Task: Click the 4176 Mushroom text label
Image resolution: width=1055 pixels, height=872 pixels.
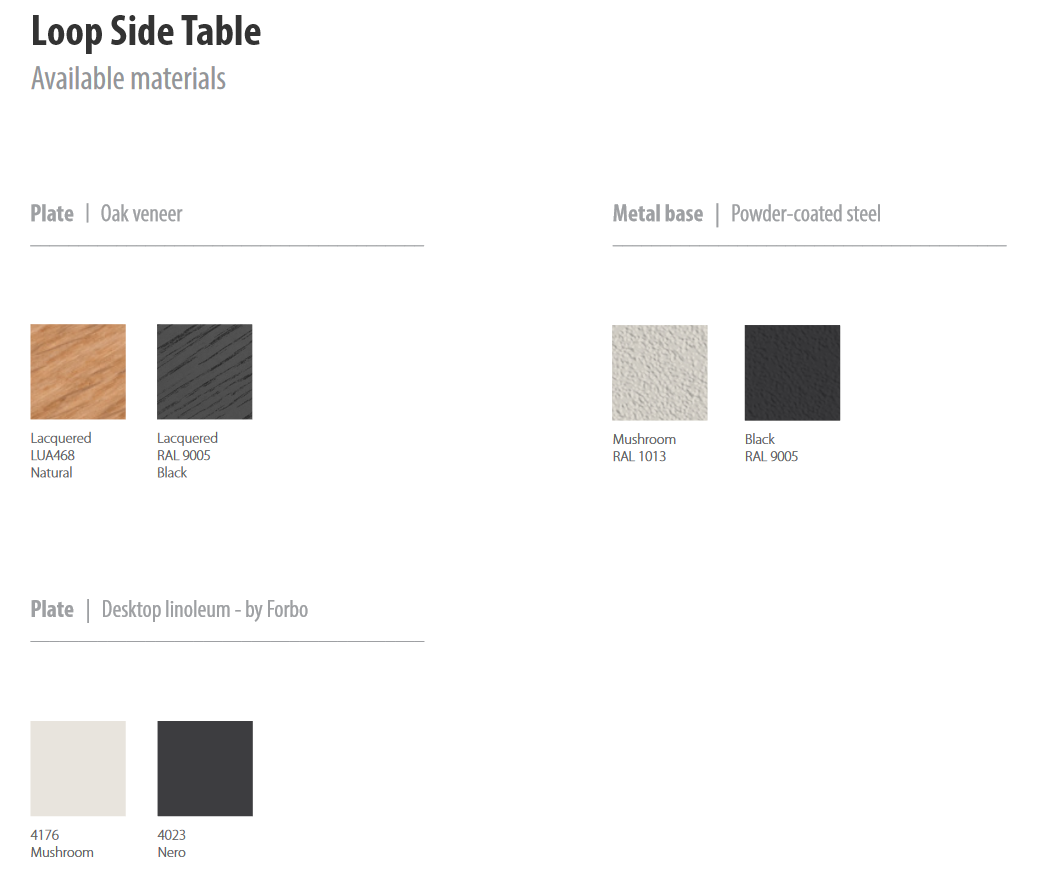Action: point(62,843)
